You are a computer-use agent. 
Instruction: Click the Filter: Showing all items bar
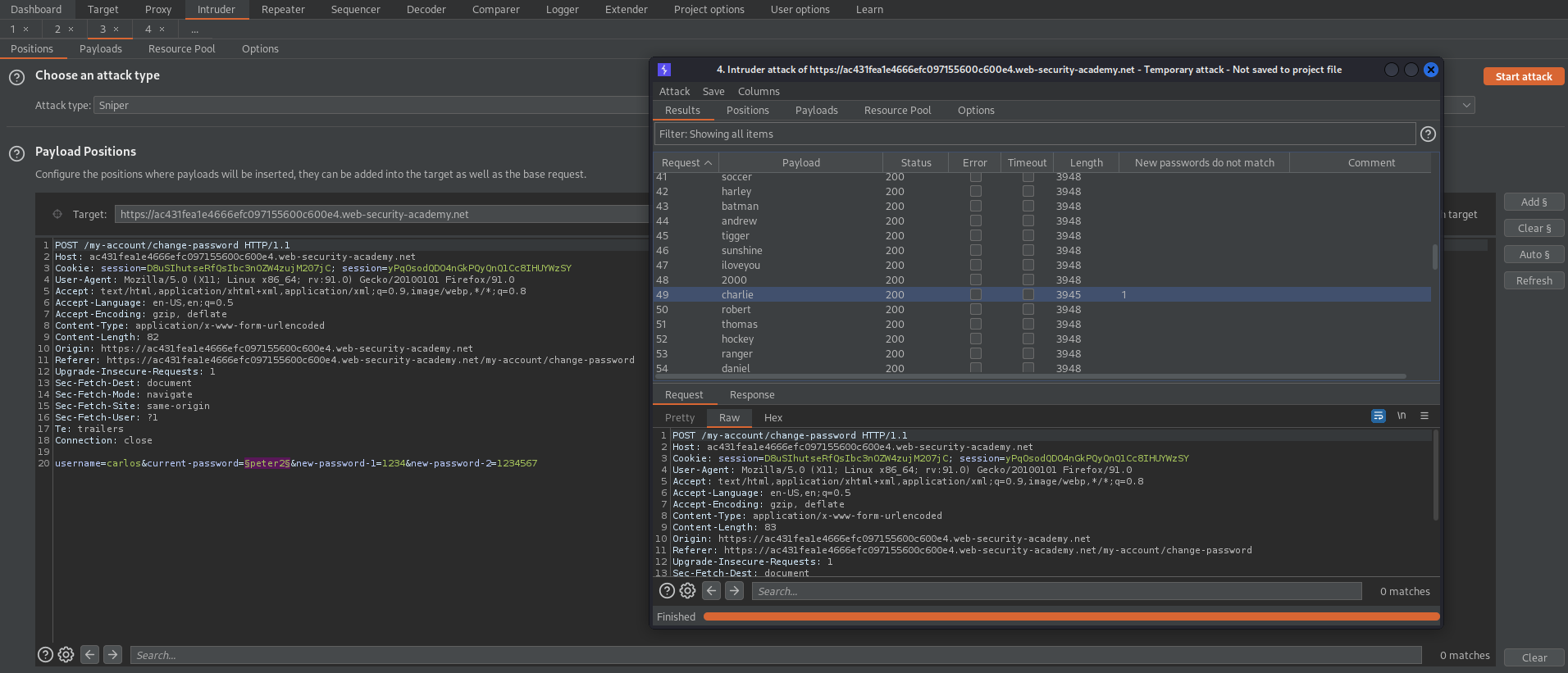(x=1035, y=134)
